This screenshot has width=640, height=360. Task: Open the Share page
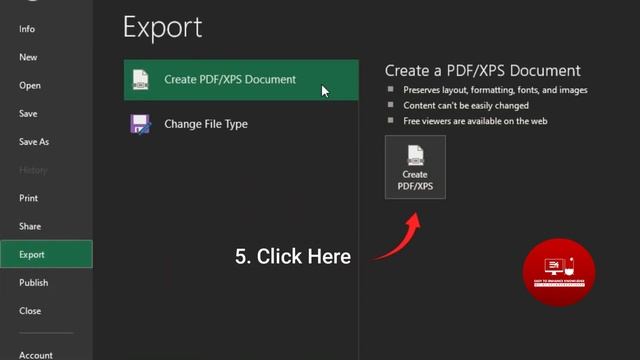tap(30, 226)
